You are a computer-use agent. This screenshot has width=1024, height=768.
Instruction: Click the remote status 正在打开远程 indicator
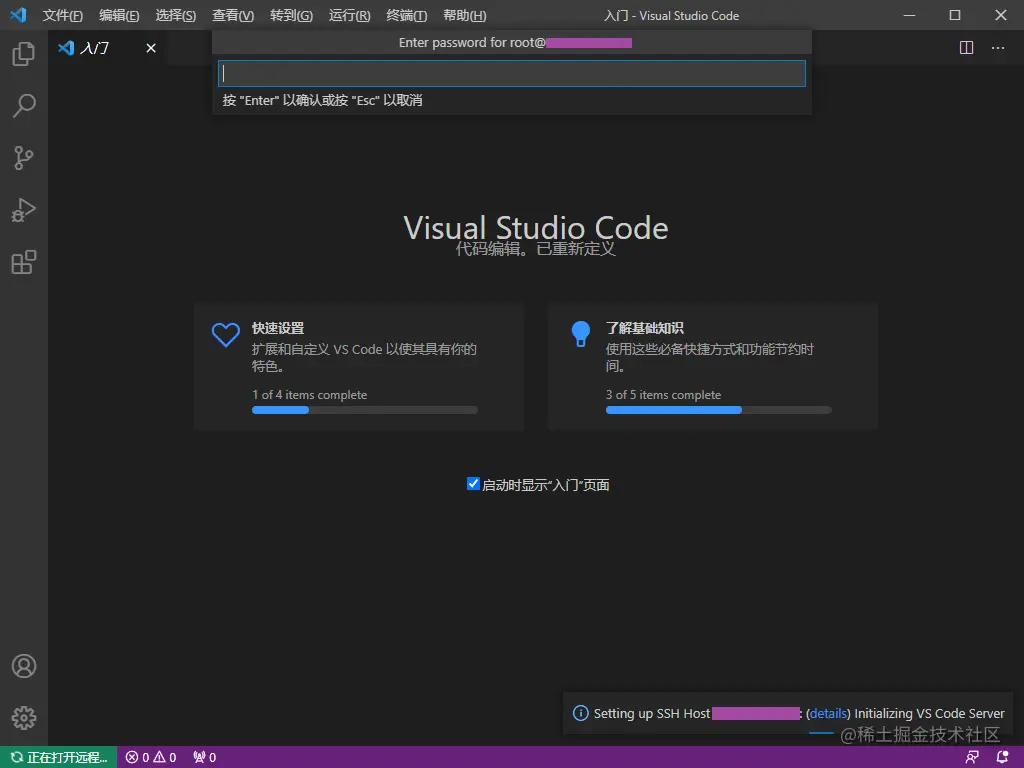click(58, 758)
